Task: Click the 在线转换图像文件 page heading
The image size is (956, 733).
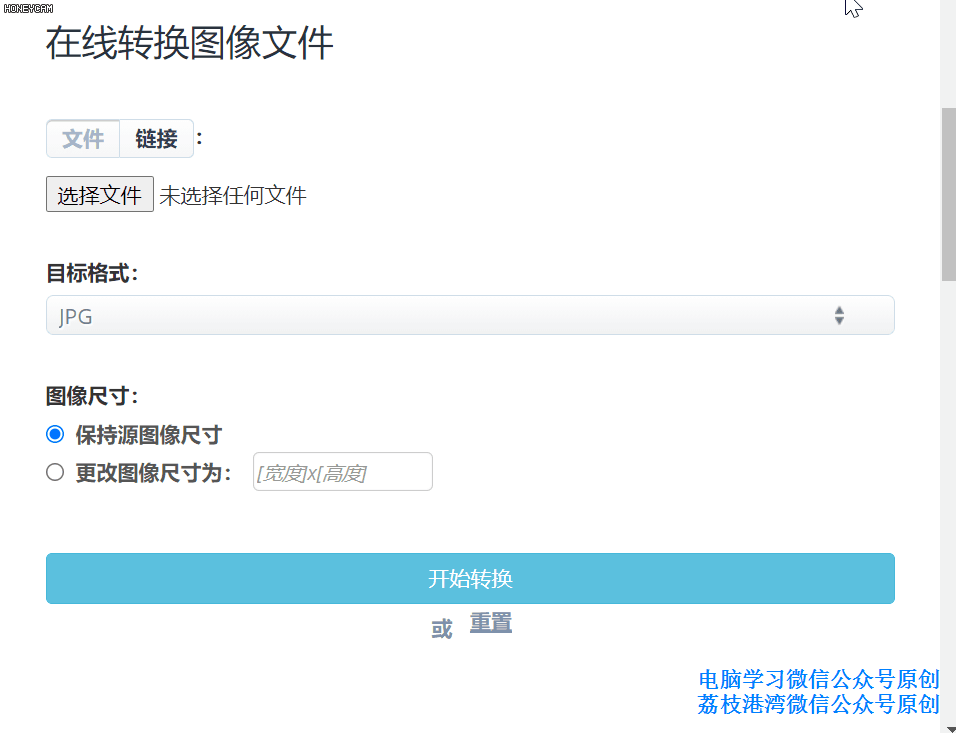Action: (190, 44)
